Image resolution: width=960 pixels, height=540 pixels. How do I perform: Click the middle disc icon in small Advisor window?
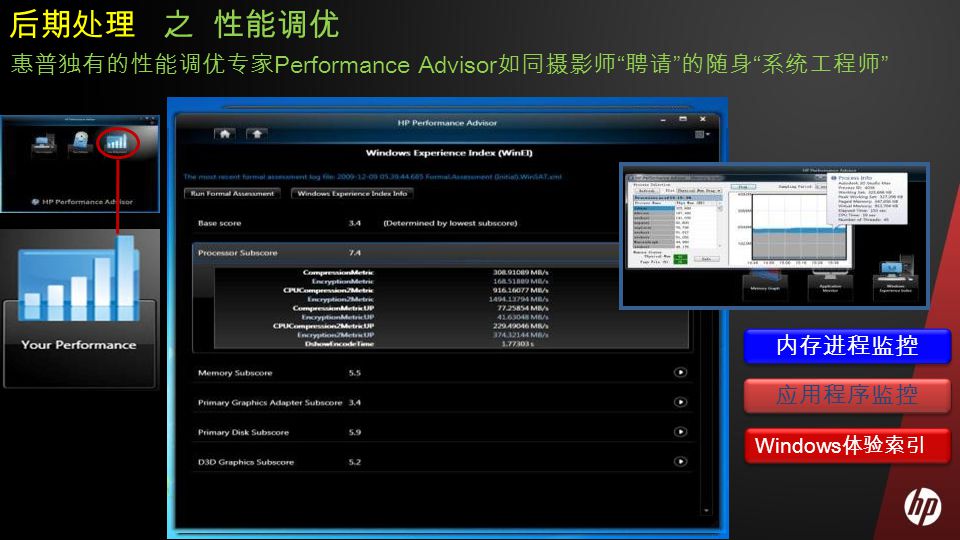point(80,143)
